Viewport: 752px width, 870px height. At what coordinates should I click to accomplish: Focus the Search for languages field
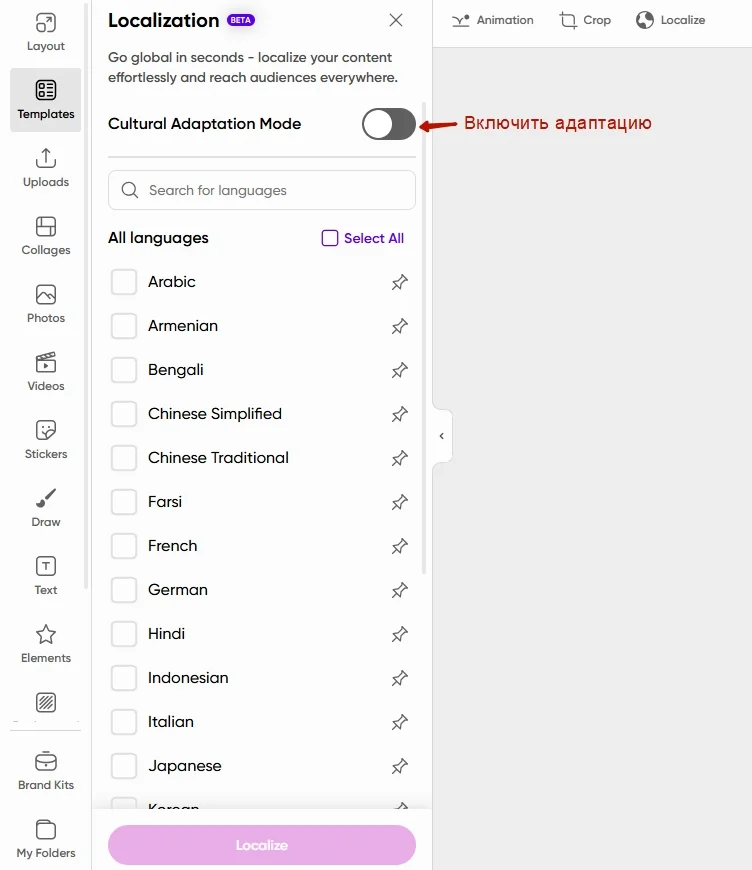pos(270,190)
